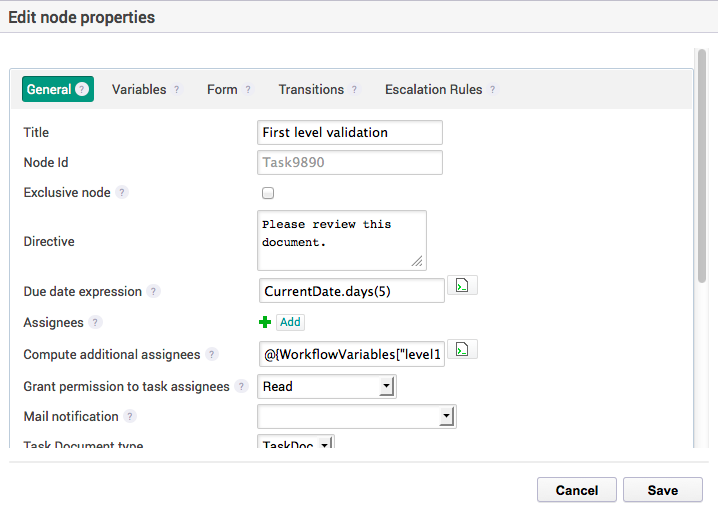Click help icon on General tab
The height and width of the screenshot is (514, 718).
click(x=82, y=89)
